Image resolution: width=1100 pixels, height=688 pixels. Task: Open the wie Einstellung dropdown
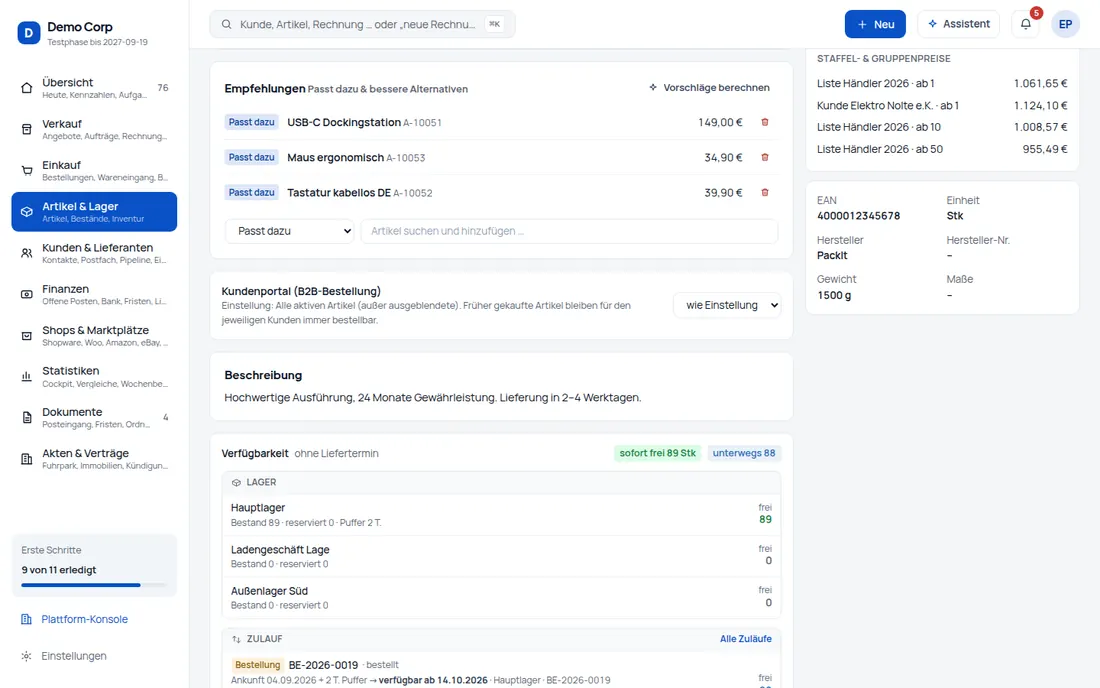coord(727,305)
